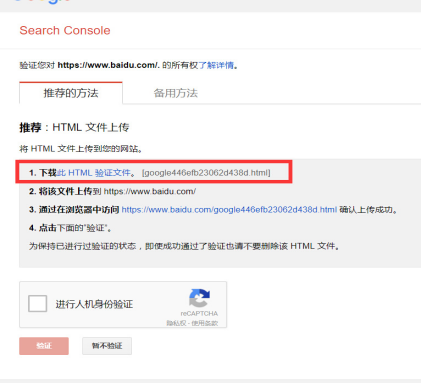Open the google446efb23062d438d.html confirmation URL link
421x383 pixels.
pyautogui.click(x=229, y=210)
